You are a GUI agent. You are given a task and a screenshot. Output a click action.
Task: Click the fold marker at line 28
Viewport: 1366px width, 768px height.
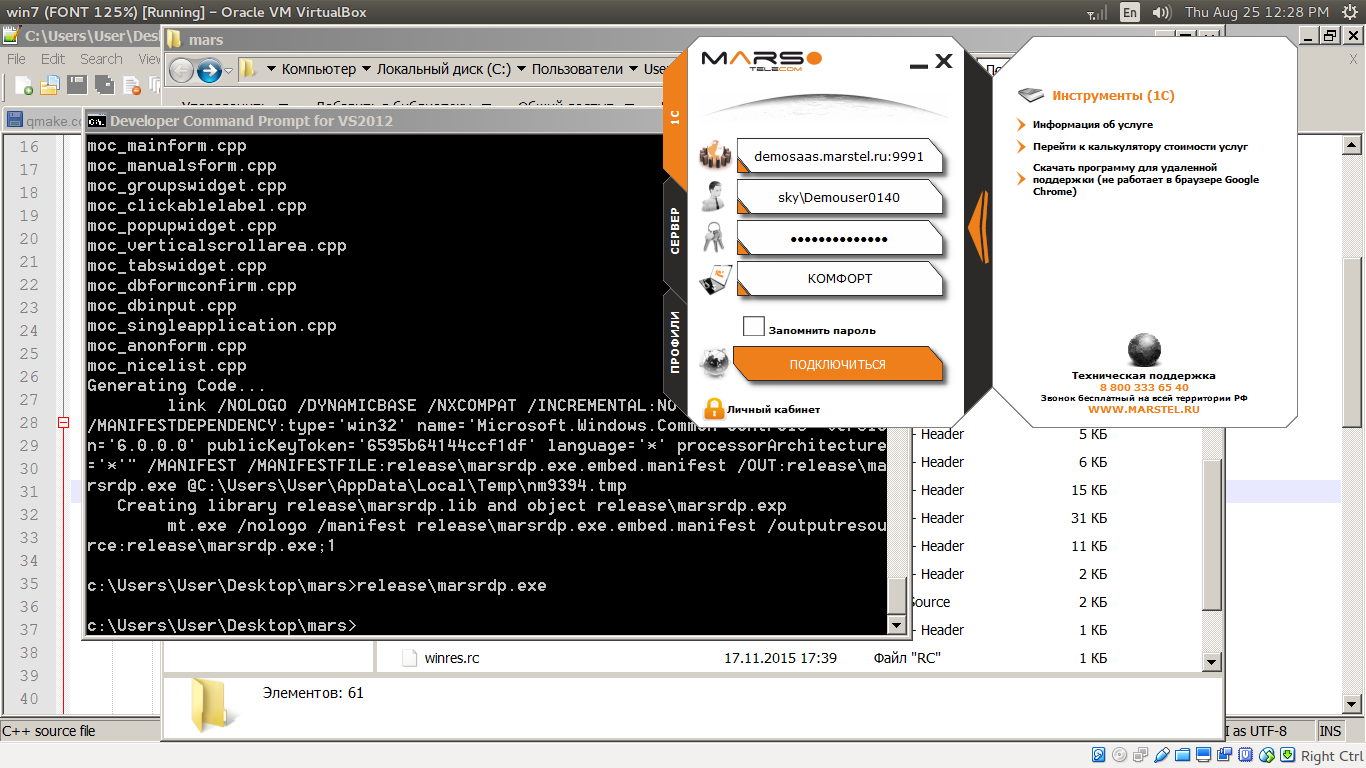64,423
